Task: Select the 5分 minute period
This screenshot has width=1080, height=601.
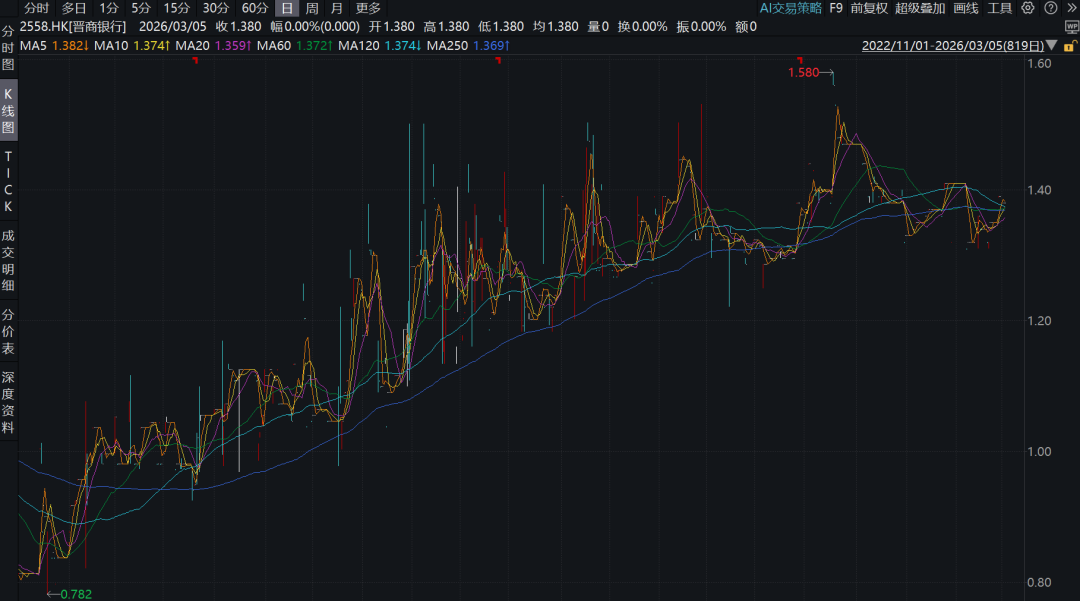Action: 141,8
